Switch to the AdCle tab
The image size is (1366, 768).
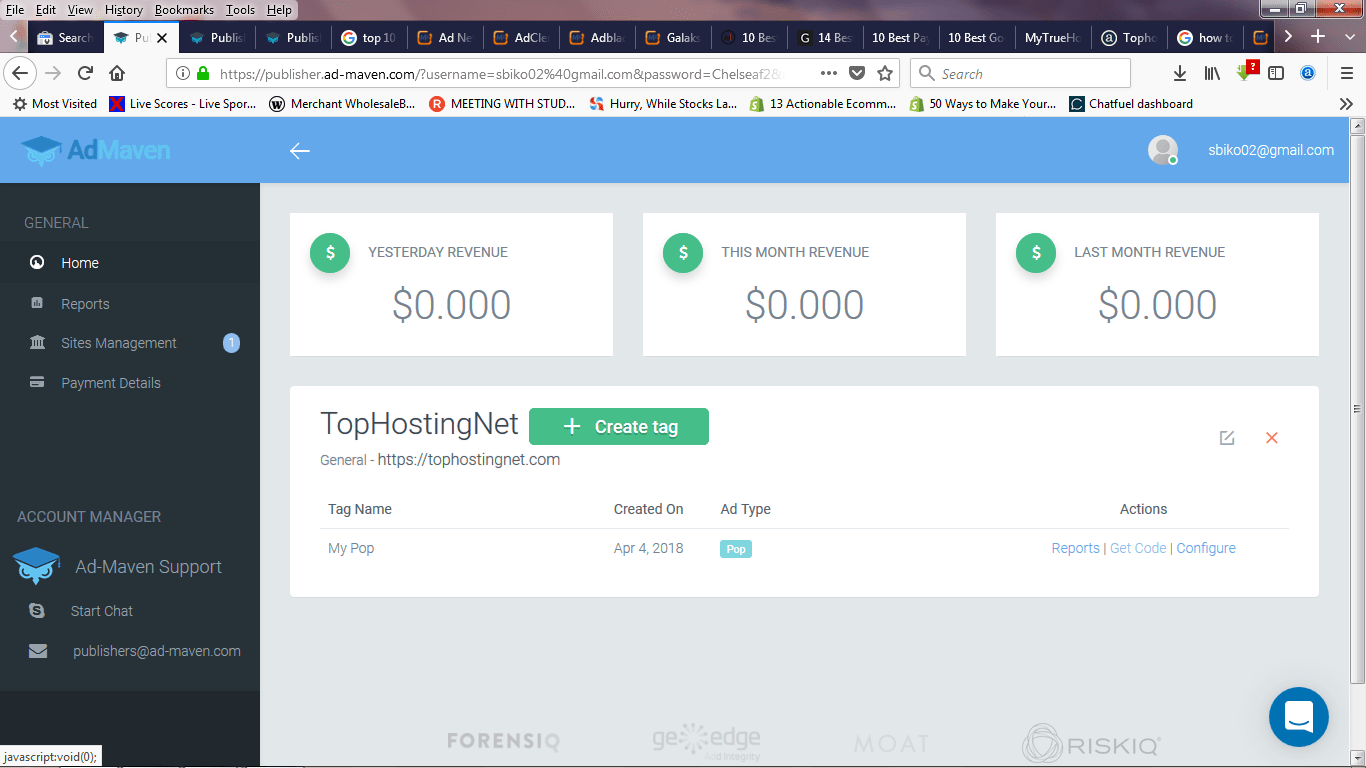click(x=521, y=38)
